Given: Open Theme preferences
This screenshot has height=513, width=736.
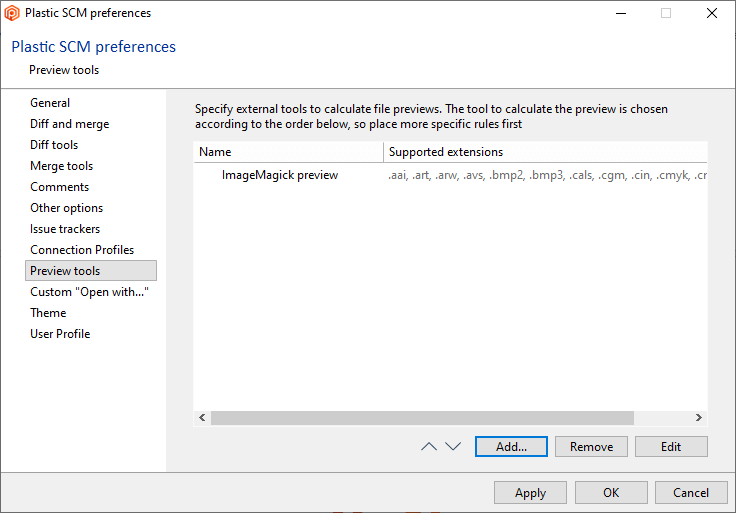Looking at the screenshot, I should [48, 313].
